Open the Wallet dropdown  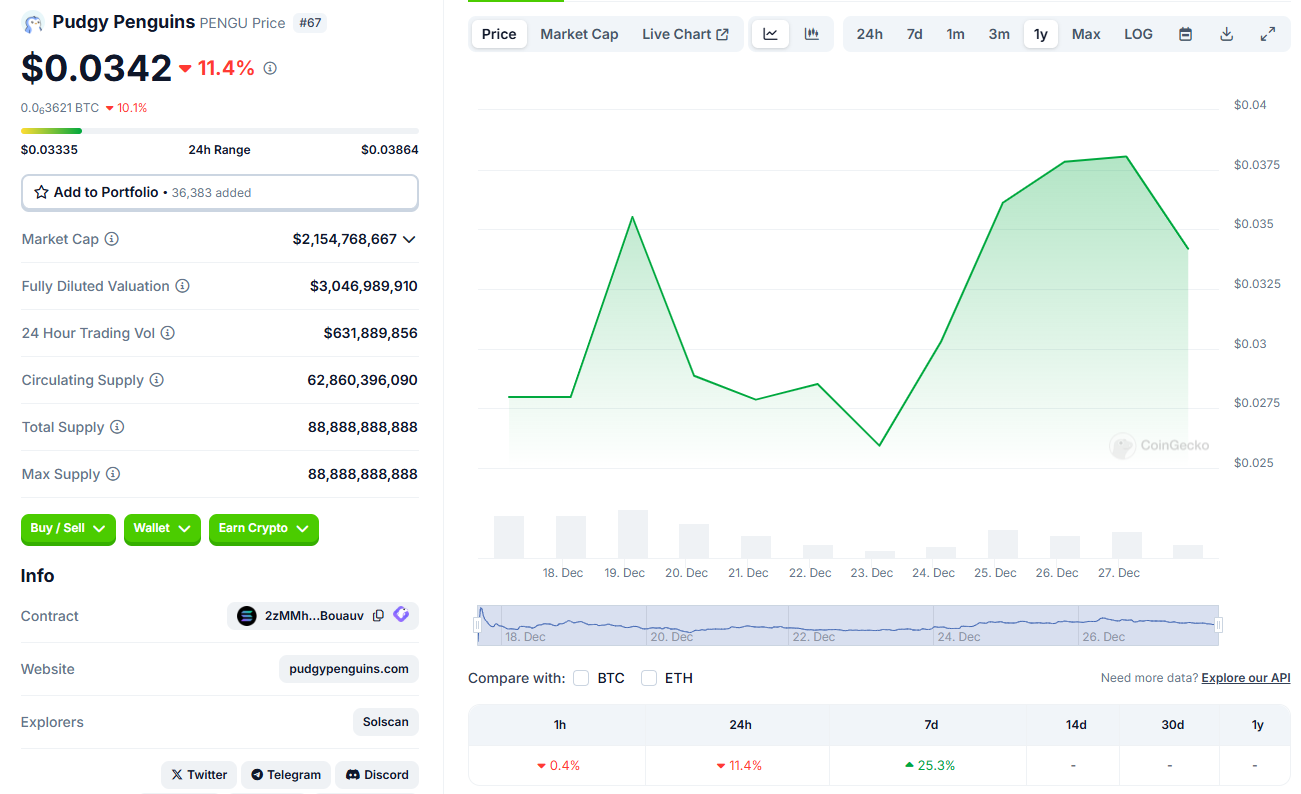[x=162, y=529]
